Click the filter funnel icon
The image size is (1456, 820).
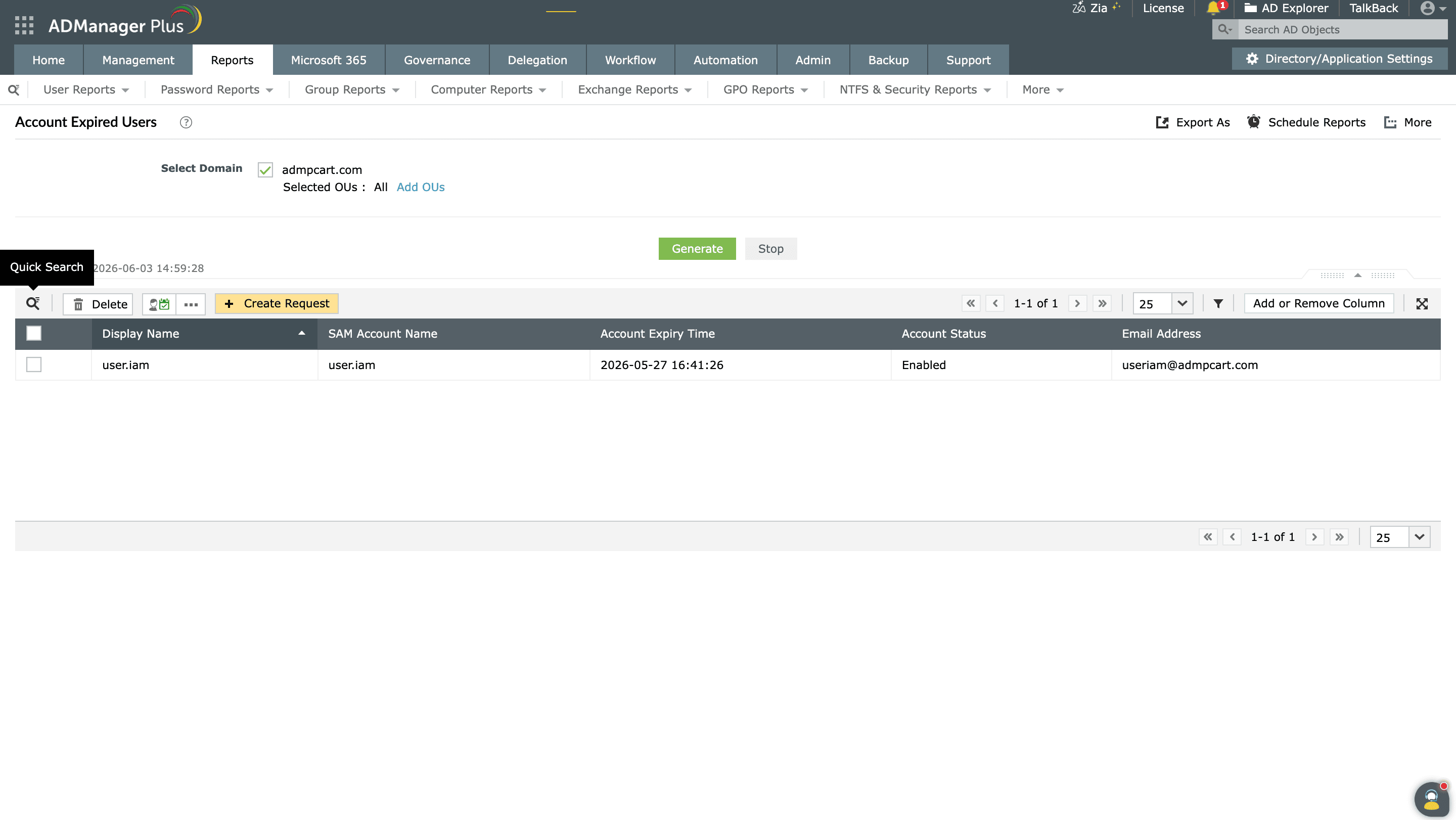[x=1218, y=303]
